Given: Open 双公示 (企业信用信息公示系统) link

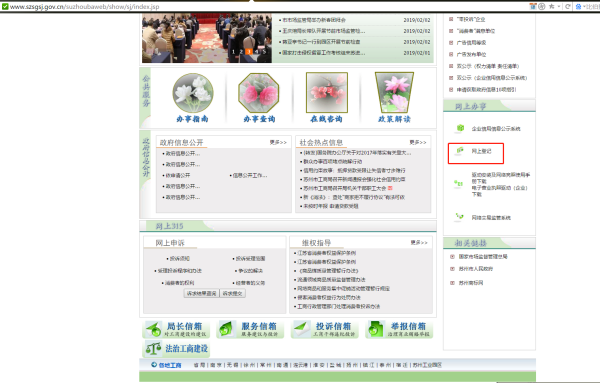Looking at the screenshot, I should (492, 78).
